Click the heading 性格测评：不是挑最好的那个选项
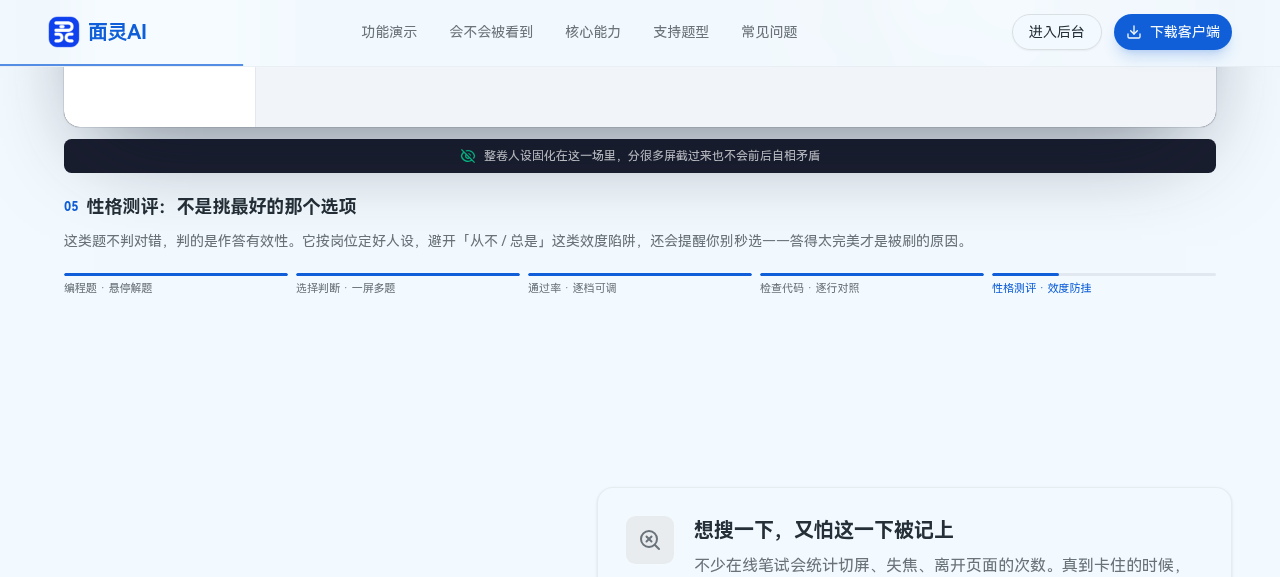The width and height of the screenshot is (1280, 577). (x=221, y=207)
